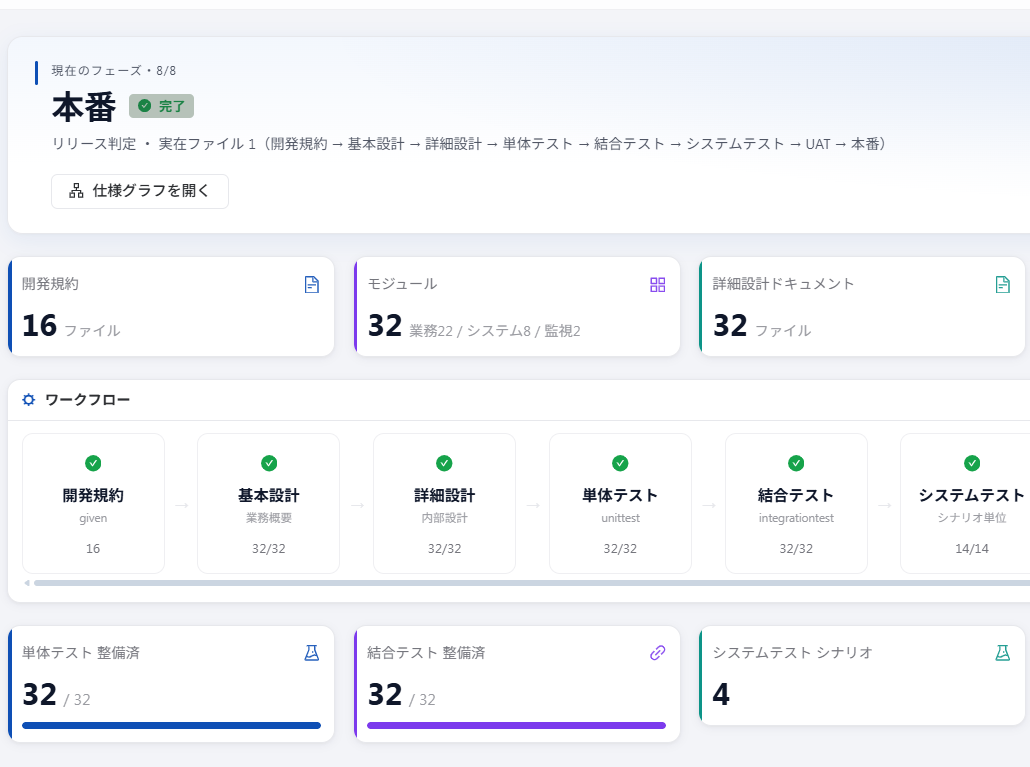Screen dimensions: 1030x767
Task: Select the 開発規約 workflow step card
Action: click(93, 504)
